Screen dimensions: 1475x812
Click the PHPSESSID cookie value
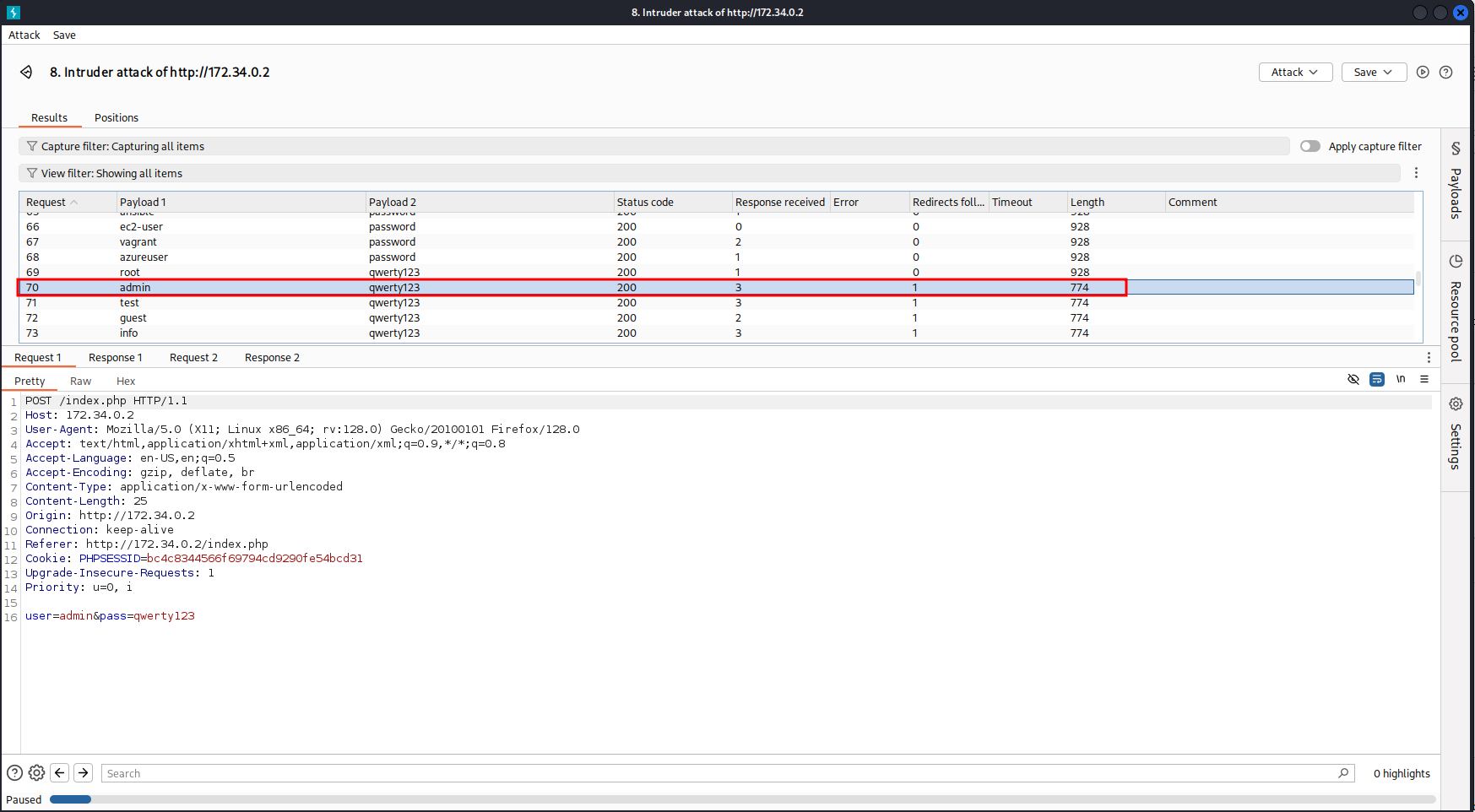pos(255,558)
